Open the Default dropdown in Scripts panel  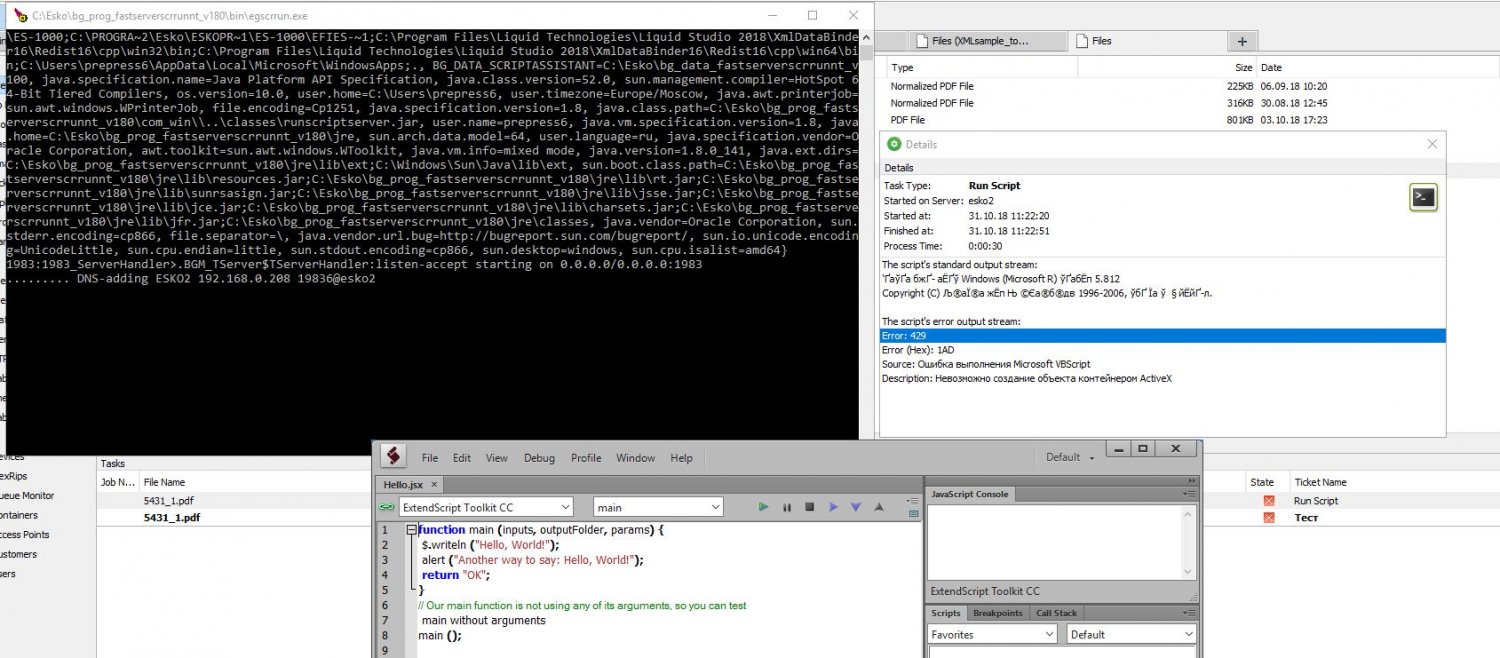1131,634
